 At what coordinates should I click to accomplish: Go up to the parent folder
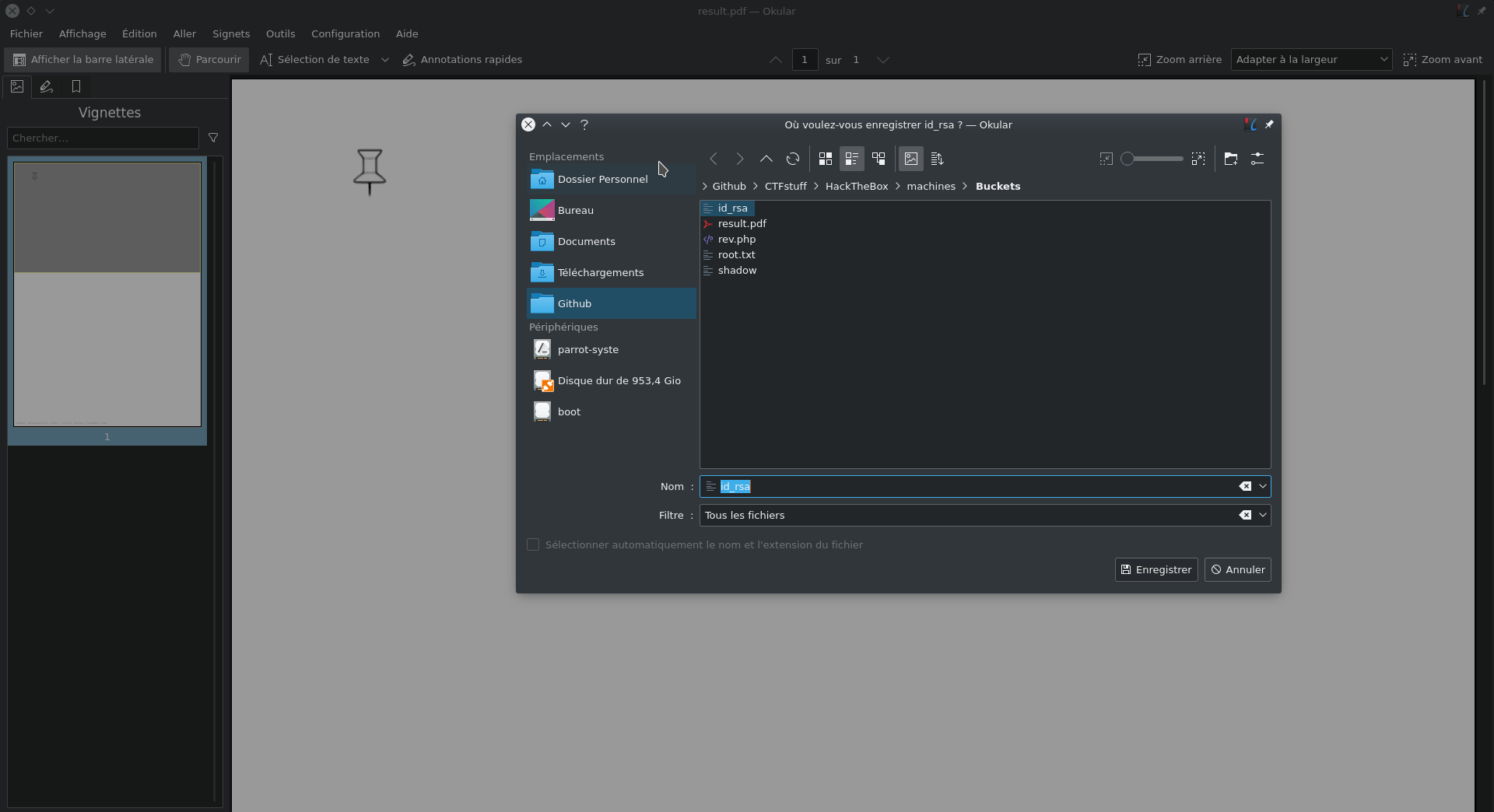point(766,159)
